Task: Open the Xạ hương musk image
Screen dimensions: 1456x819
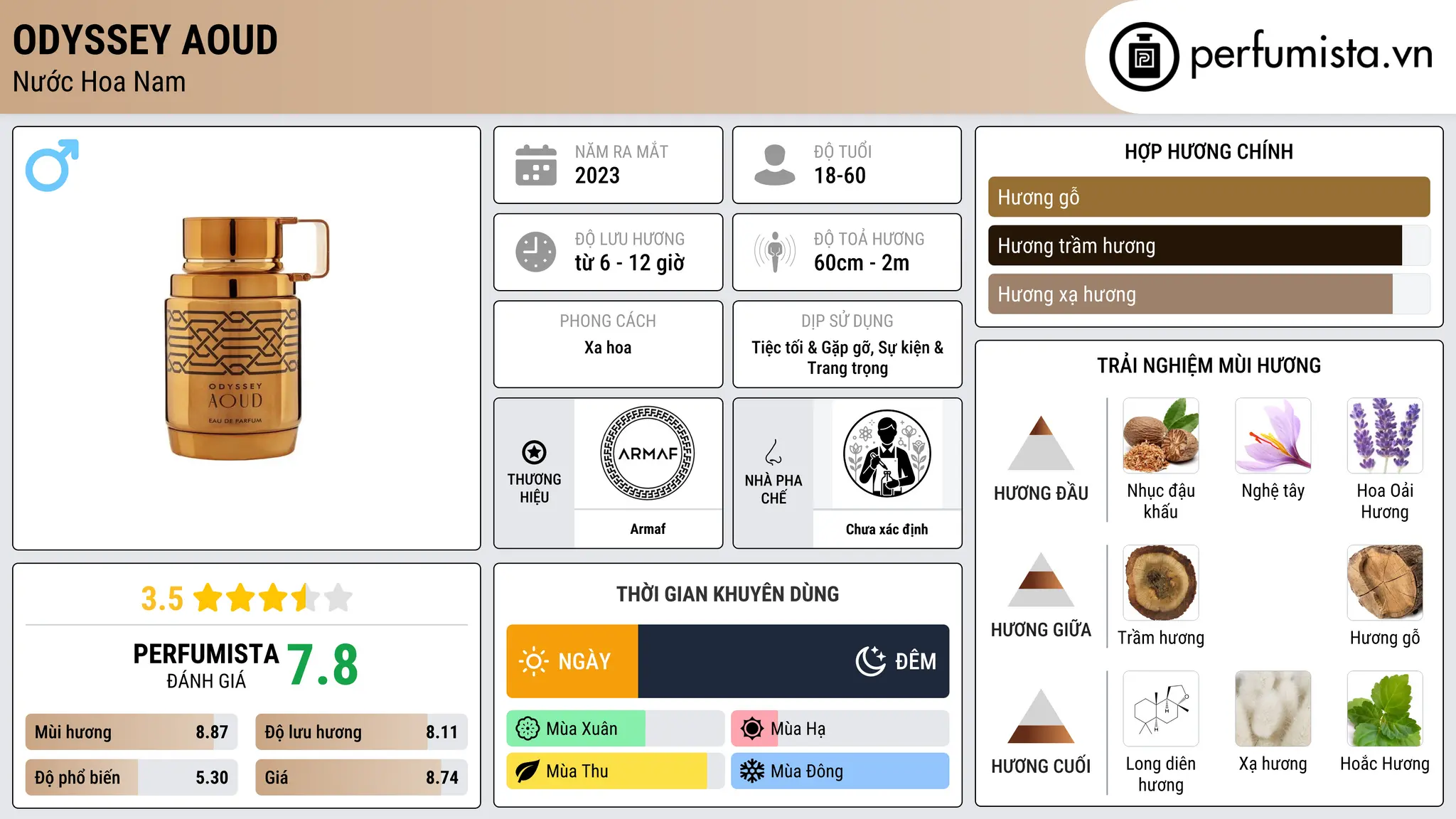Action: 1273,709
